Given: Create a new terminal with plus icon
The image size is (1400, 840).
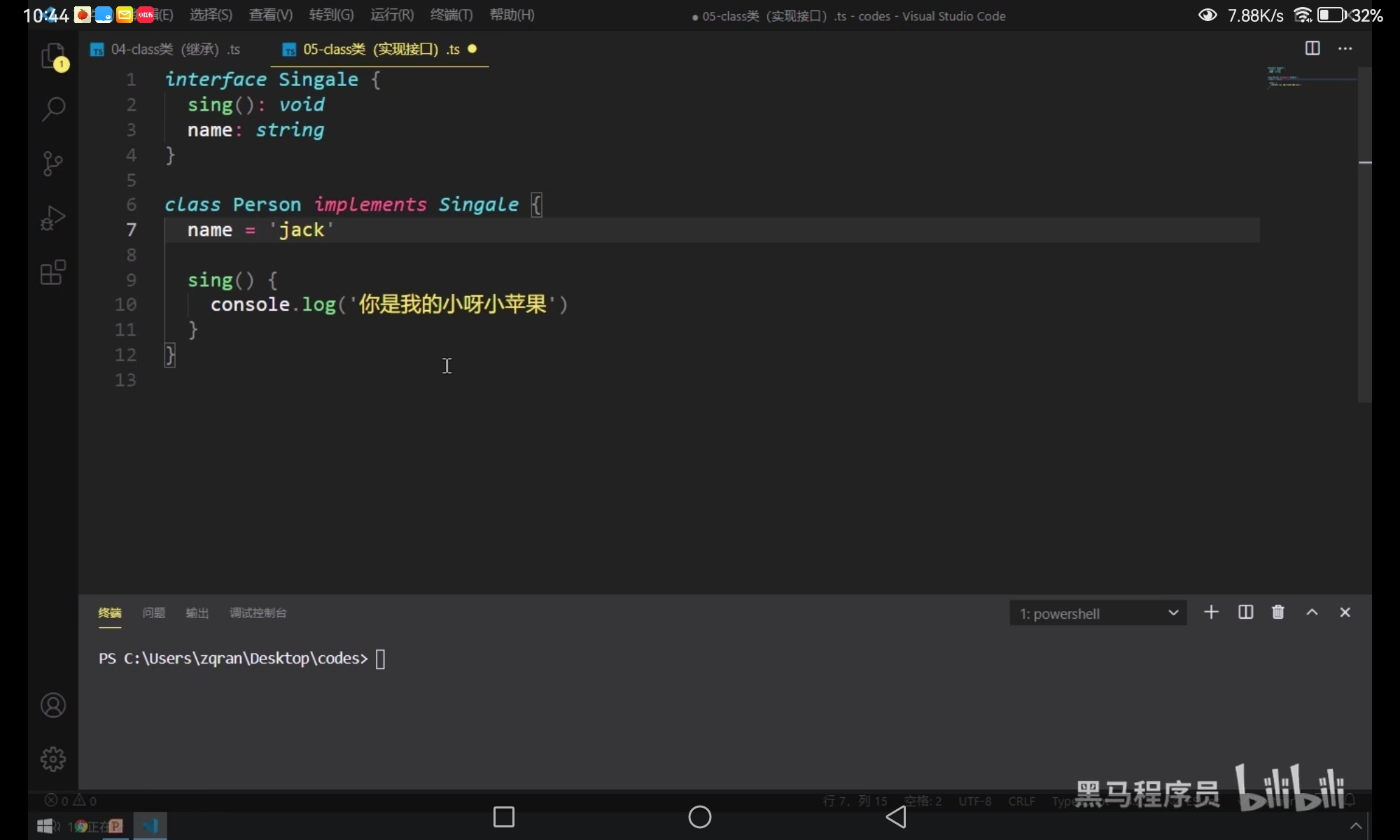Looking at the screenshot, I should (x=1211, y=612).
